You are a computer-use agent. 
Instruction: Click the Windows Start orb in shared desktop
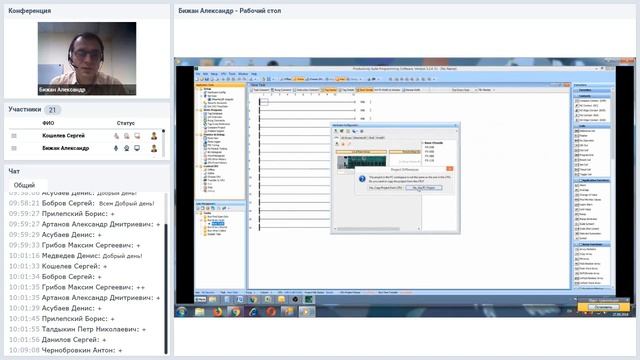pos(182,312)
